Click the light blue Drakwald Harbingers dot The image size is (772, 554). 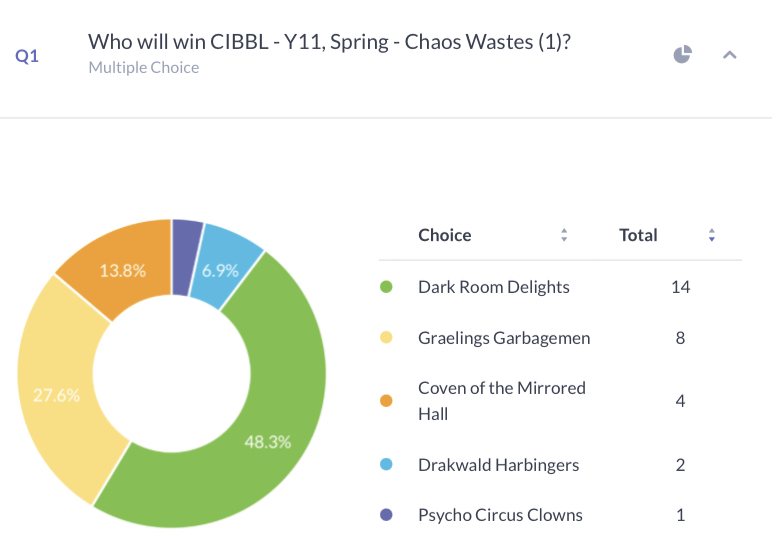pos(386,464)
